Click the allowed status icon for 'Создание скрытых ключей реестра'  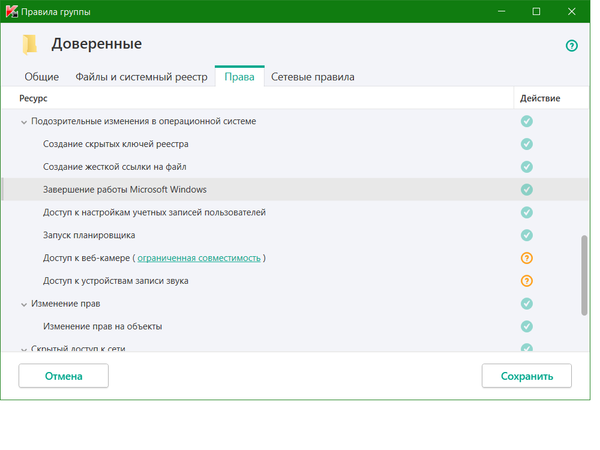pos(526,144)
